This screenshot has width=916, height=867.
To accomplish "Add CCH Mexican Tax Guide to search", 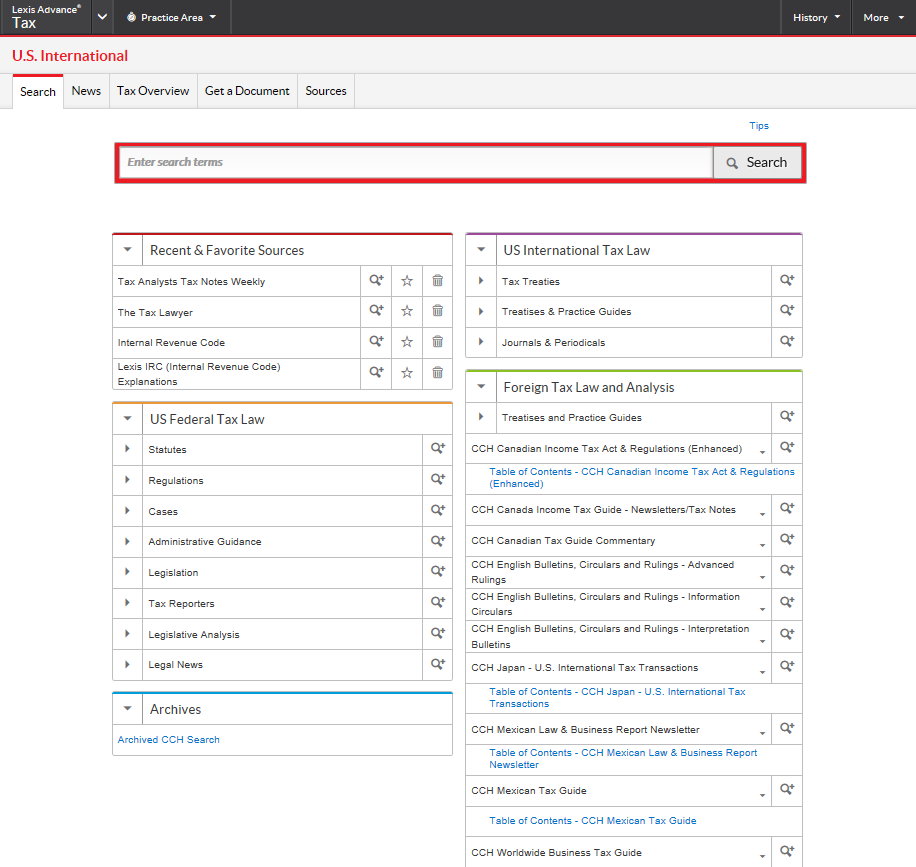I will (787, 789).
